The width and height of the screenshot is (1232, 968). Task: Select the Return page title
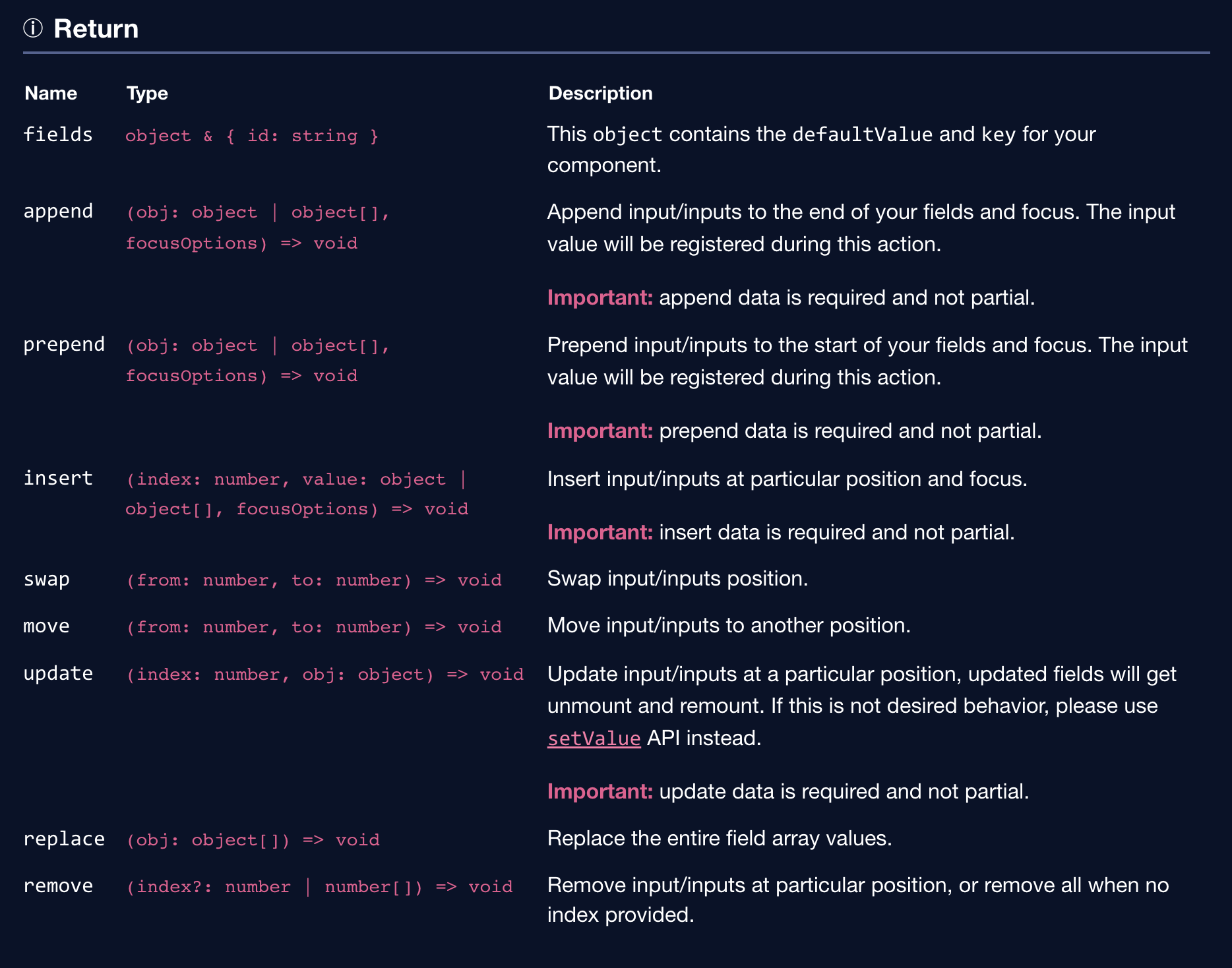96,28
